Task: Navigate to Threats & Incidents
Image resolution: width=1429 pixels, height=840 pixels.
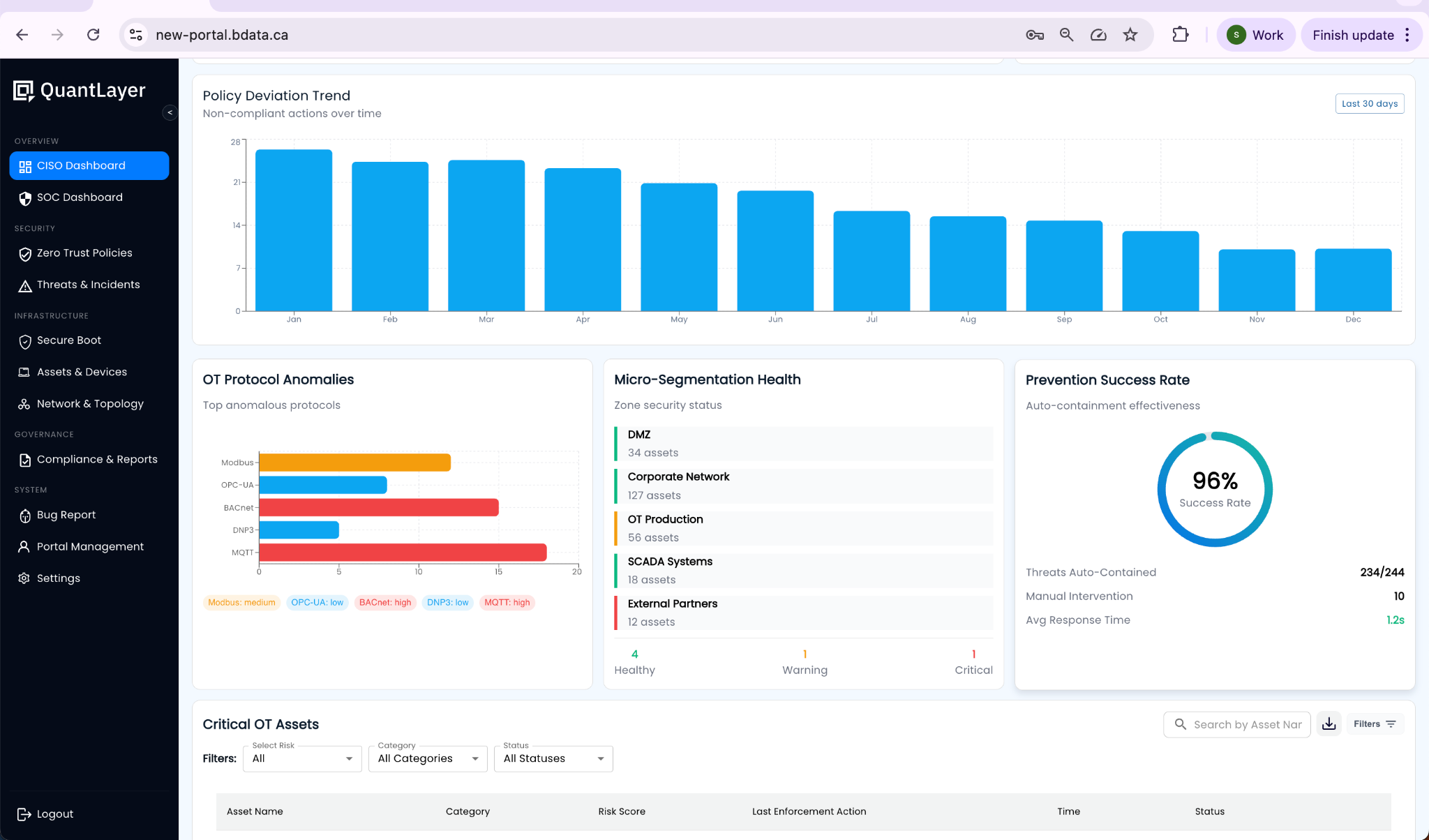Action: [88, 285]
